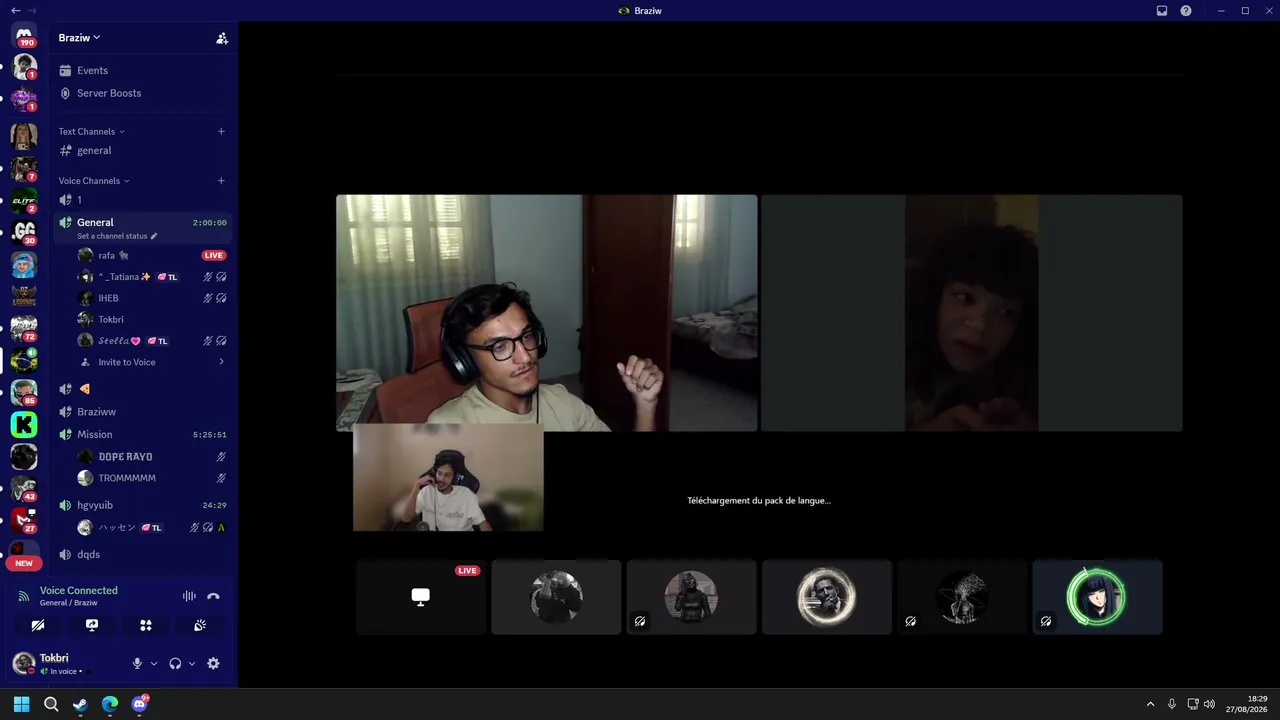This screenshot has height=720, width=1280.
Task: Click Tatiana's muted microphone indicator
Action: coord(208,277)
